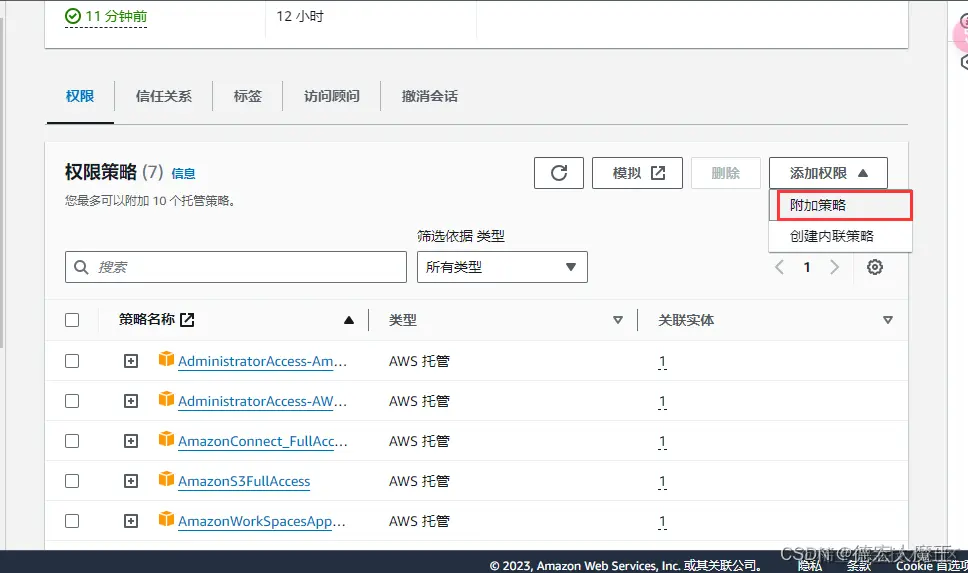Sort by 关联实体 column arrow
968x573 pixels.
(x=888, y=320)
